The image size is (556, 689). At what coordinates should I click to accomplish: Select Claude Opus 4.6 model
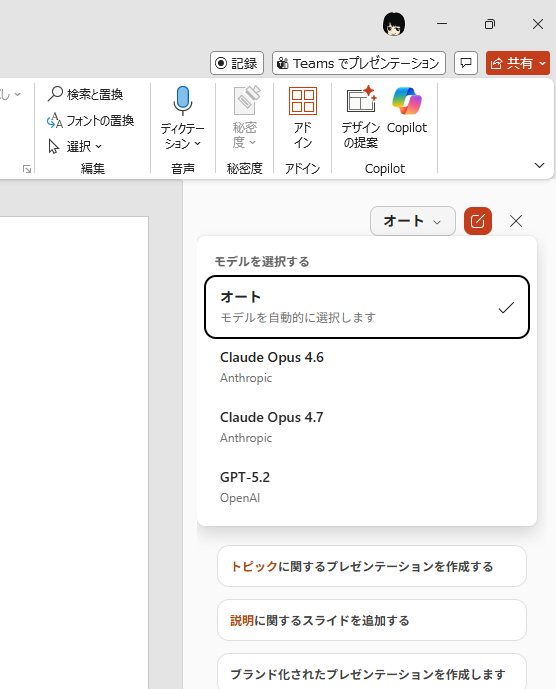click(x=367, y=367)
